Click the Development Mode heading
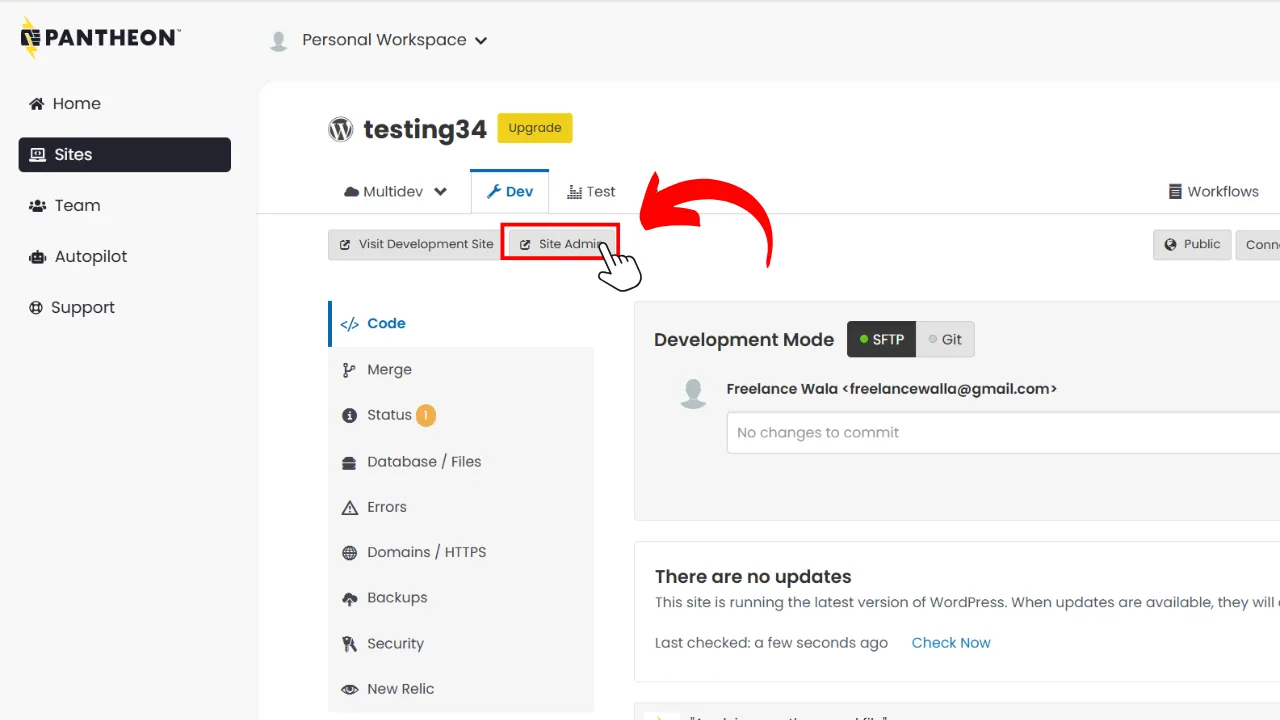This screenshot has width=1280, height=720. 744,340
